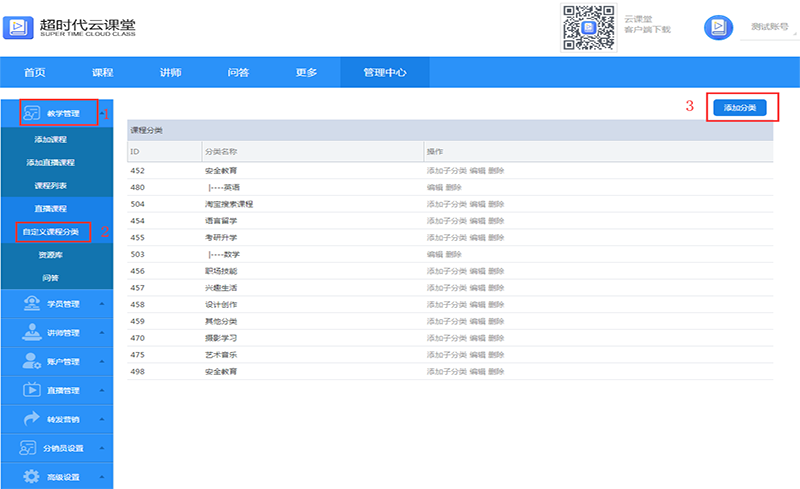This screenshot has height=489, width=800.
Task: Click the 教学管理 sidebar icon
Action: 32,113
